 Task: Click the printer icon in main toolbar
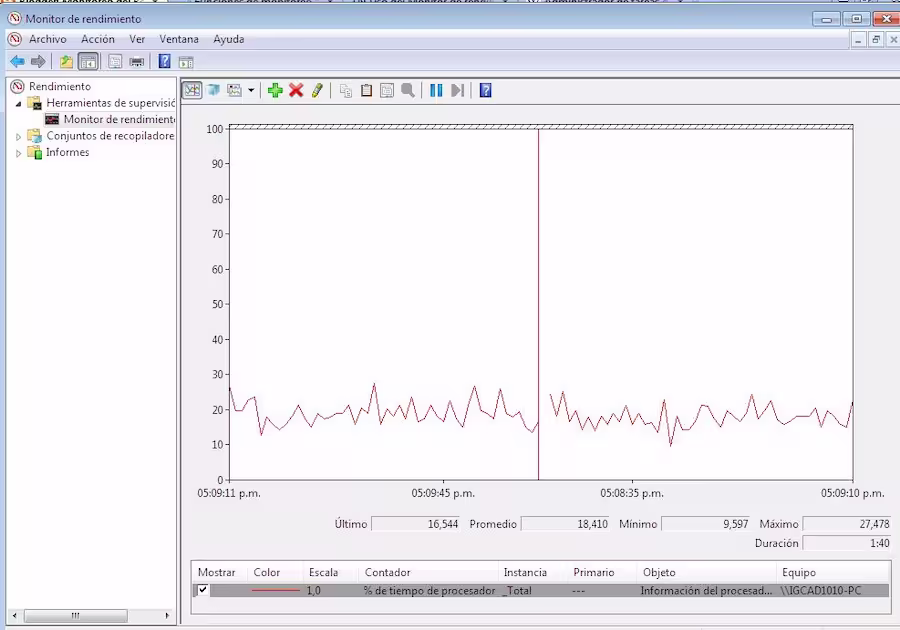(x=137, y=61)
